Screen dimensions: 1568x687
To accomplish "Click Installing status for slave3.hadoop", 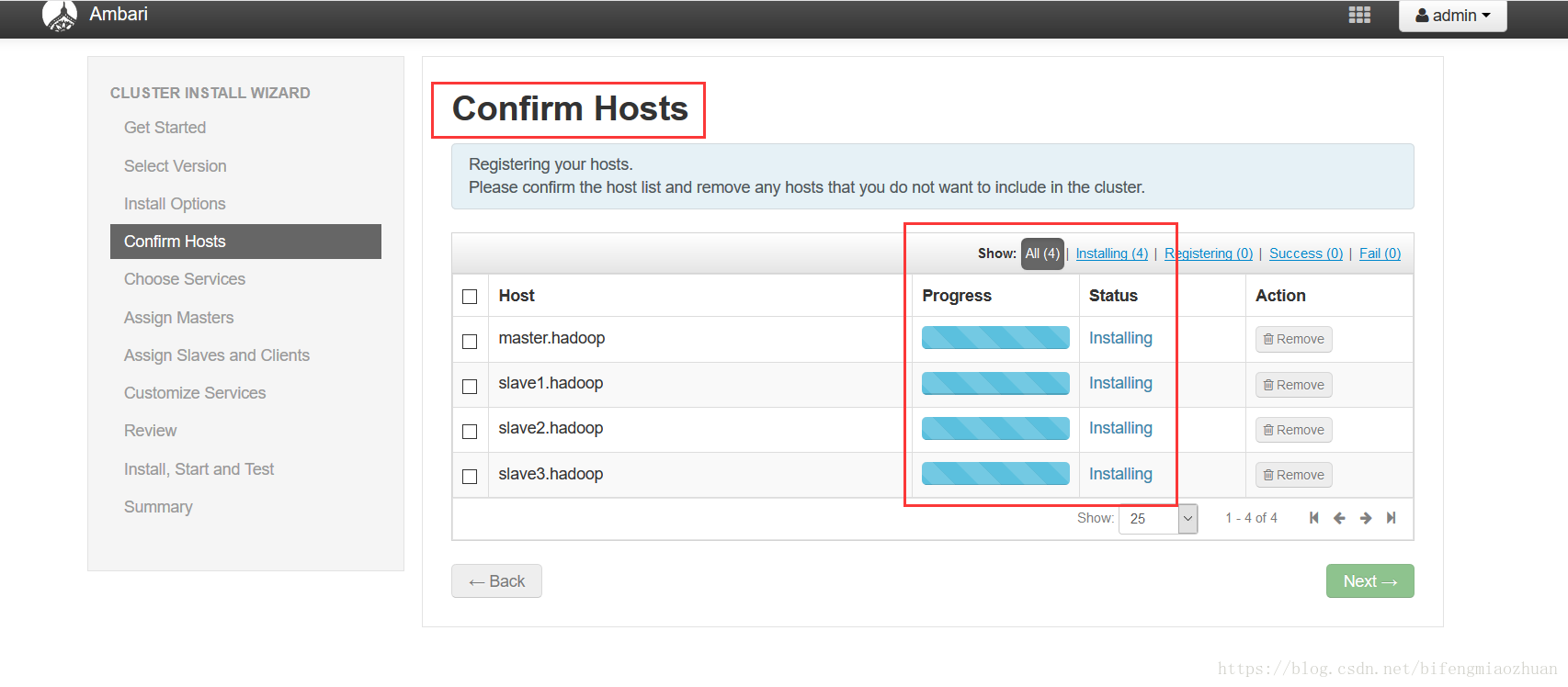I will [1120, 474].
